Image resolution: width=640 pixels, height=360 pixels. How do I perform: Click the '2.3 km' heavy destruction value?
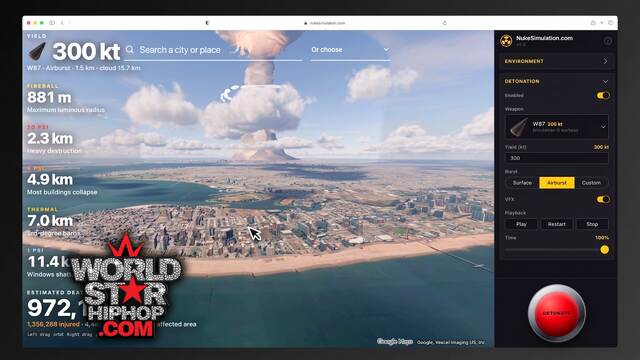pos(50,138)
